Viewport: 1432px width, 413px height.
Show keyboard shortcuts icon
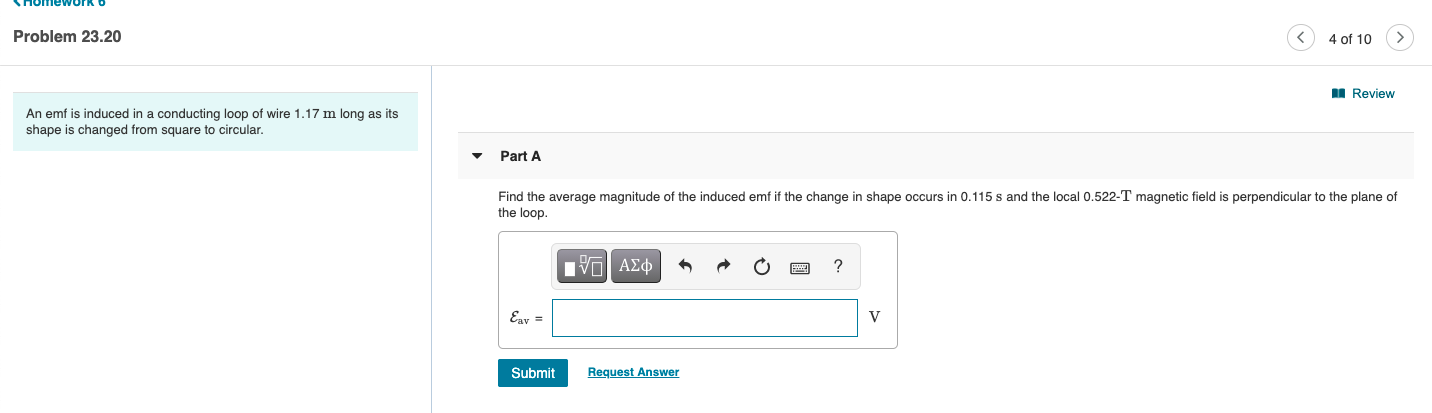tap(800, 267)
